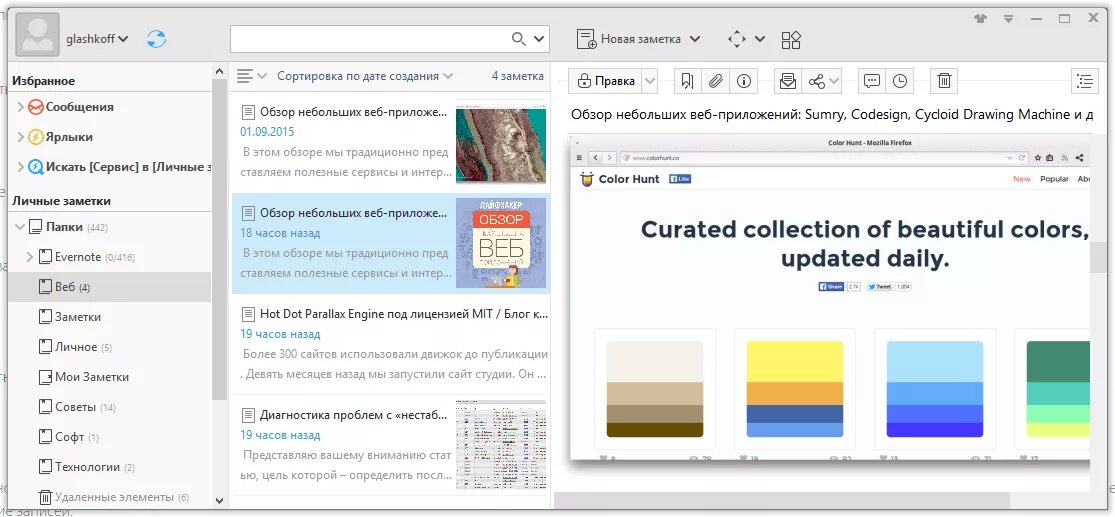Click the note title field
Viewport: 1115px width, 517px height.
click(x=832, y=114)
